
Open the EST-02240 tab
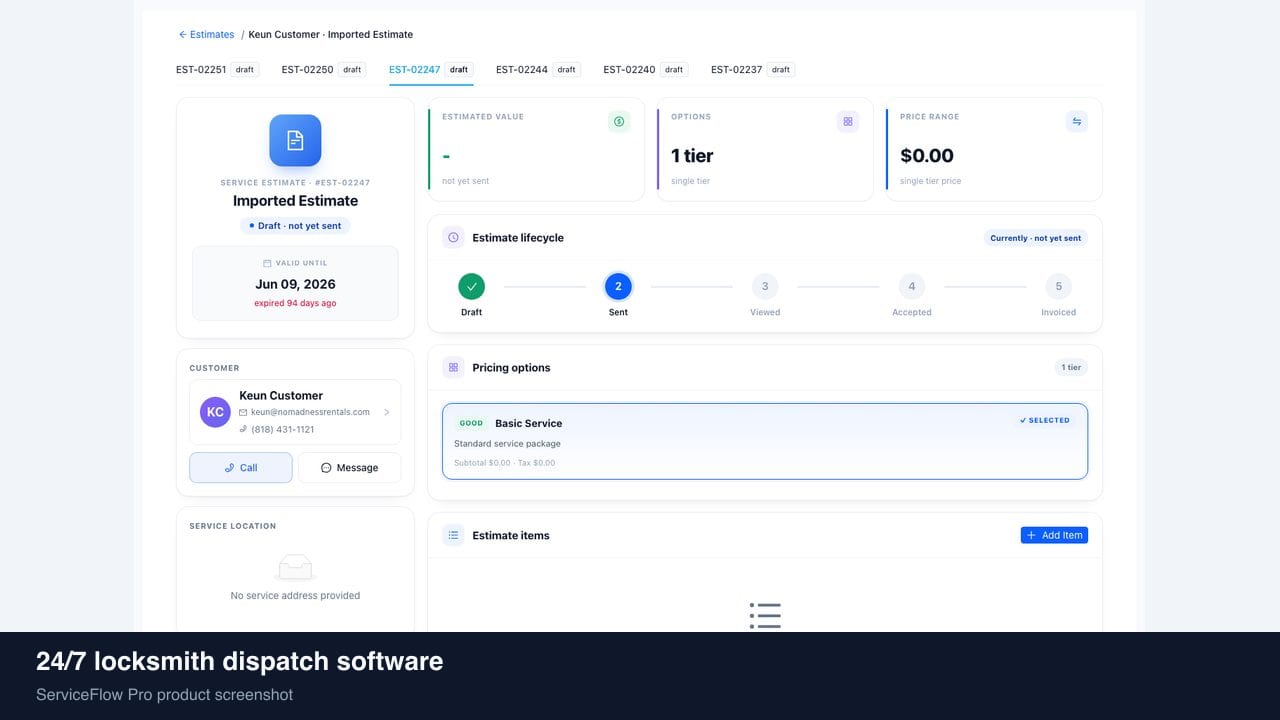[x=646, y=70]
